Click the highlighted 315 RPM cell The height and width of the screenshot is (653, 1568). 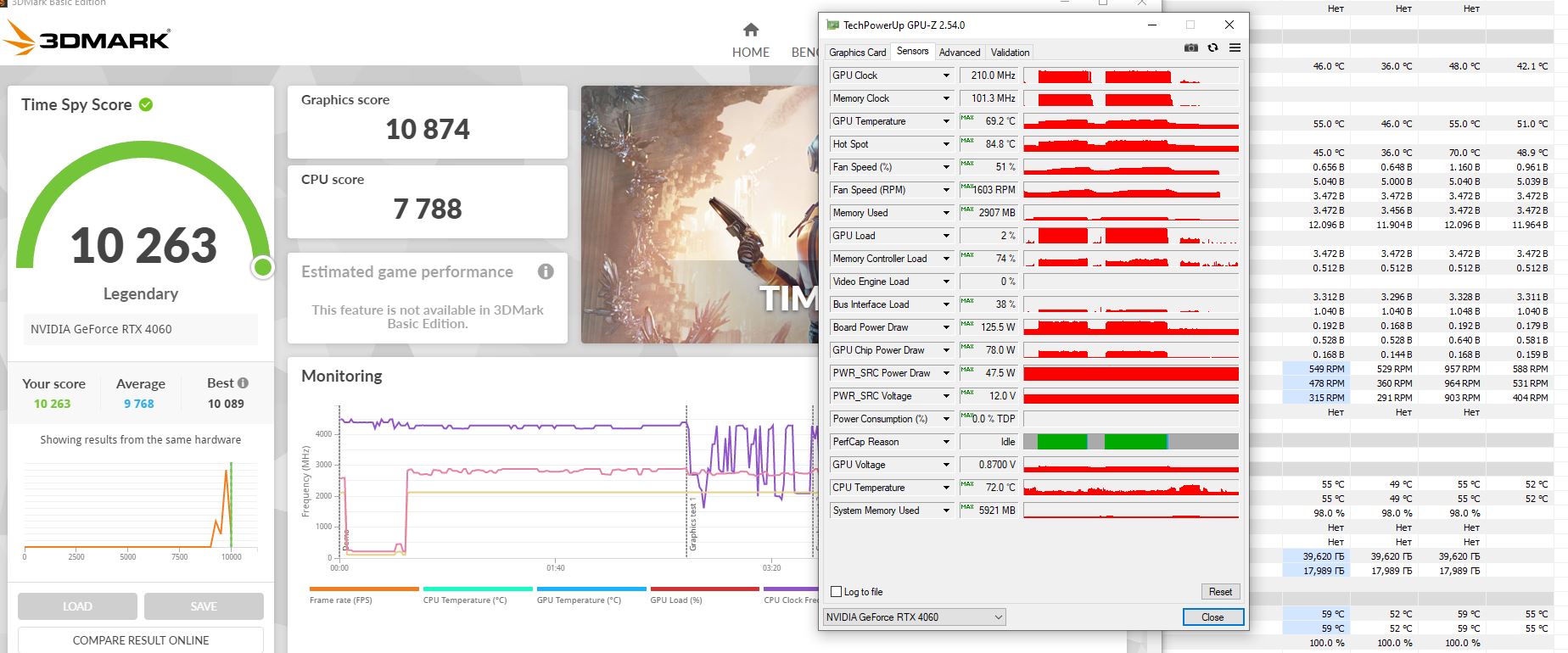pyautogui.click(x=1314, y=398)
